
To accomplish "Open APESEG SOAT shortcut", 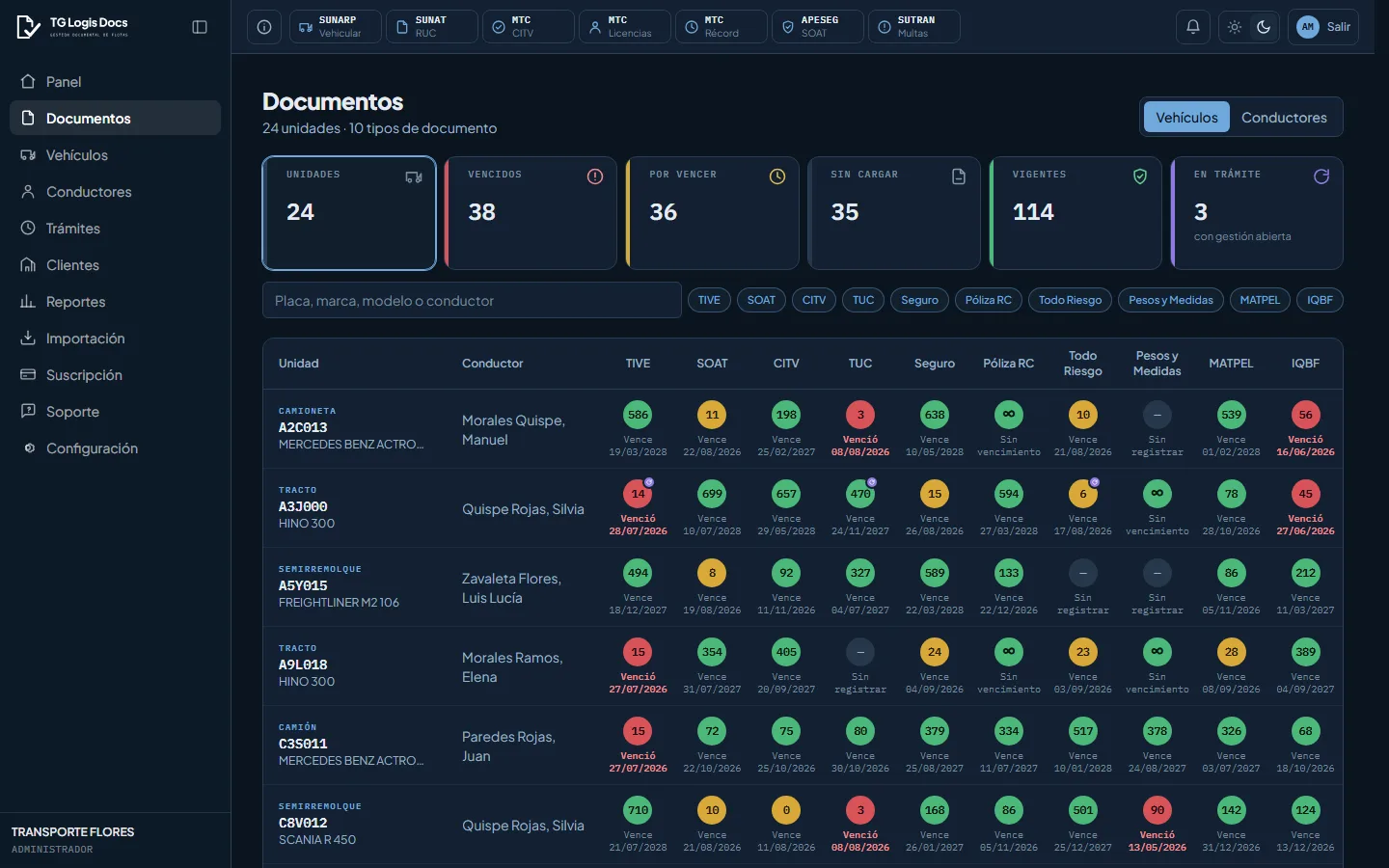I will [818, 27].
